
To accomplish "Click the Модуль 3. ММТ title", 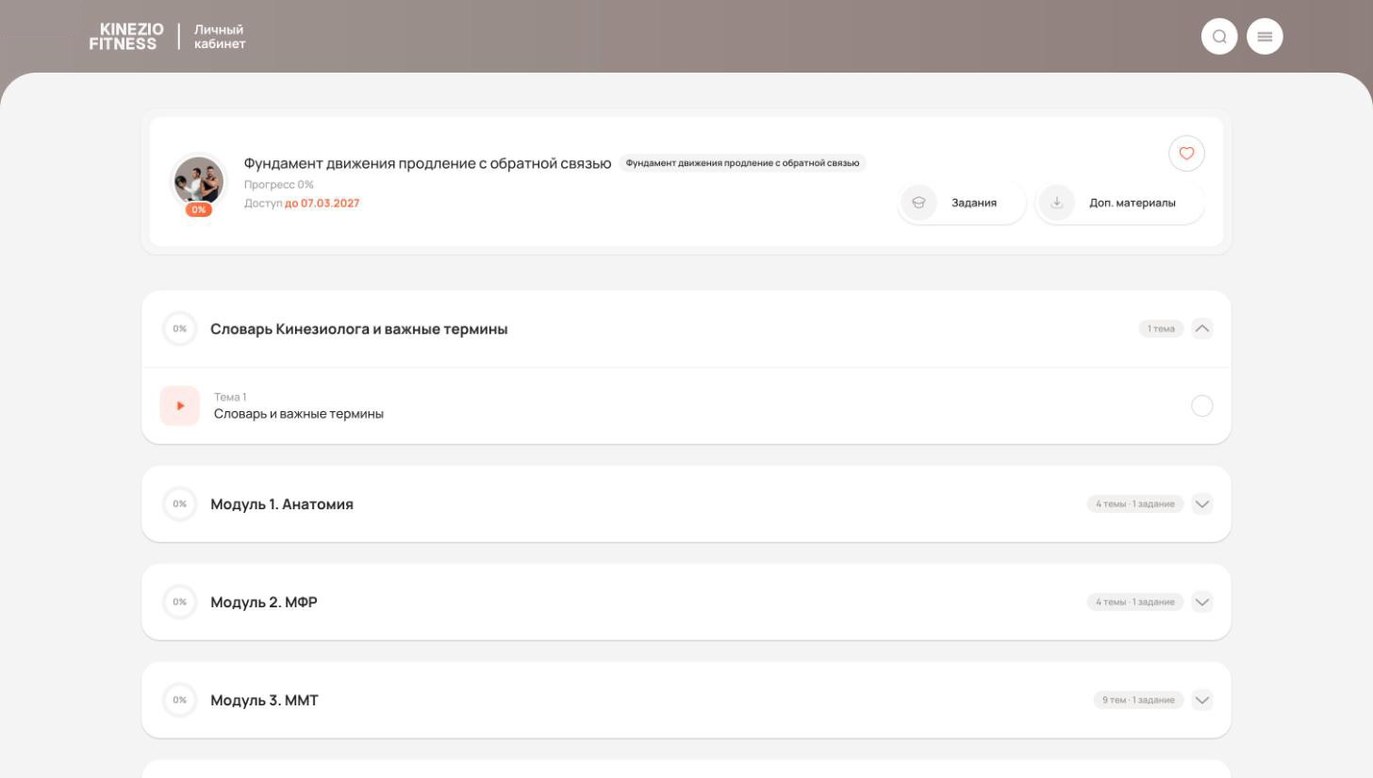I will [264, 700].
